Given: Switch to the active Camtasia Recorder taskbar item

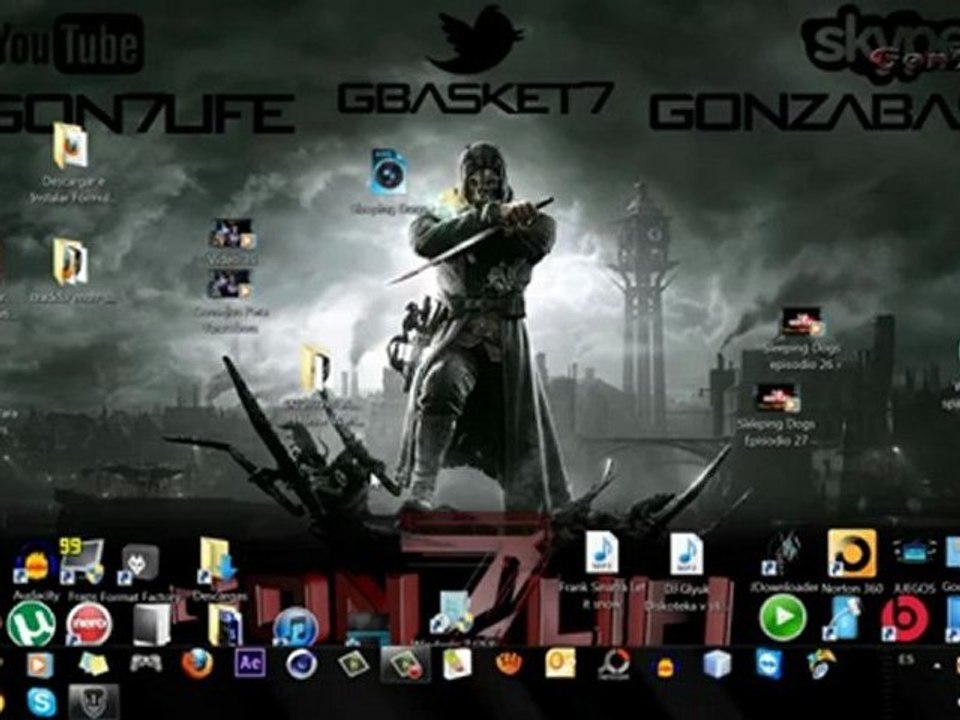Looking at the screenshot, I should [x=405, y=664].
